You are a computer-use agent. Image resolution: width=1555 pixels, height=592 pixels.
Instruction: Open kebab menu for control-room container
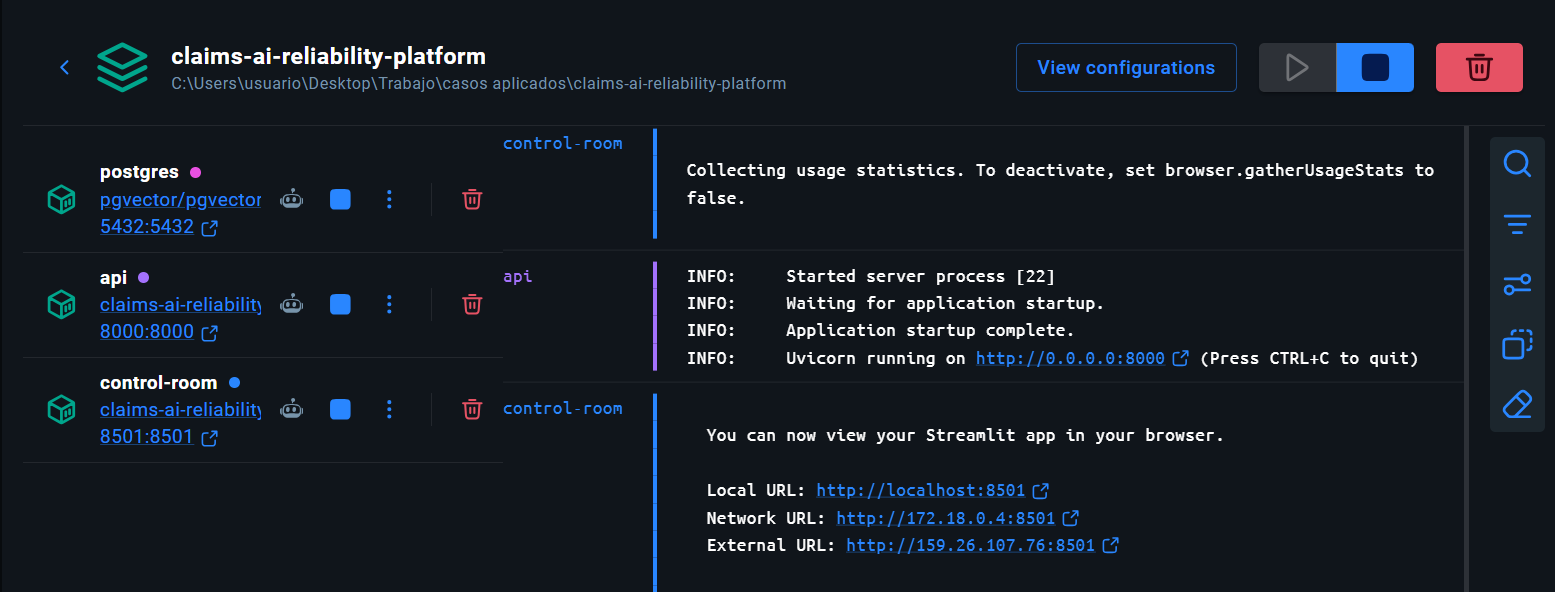[x=389, y=409]
